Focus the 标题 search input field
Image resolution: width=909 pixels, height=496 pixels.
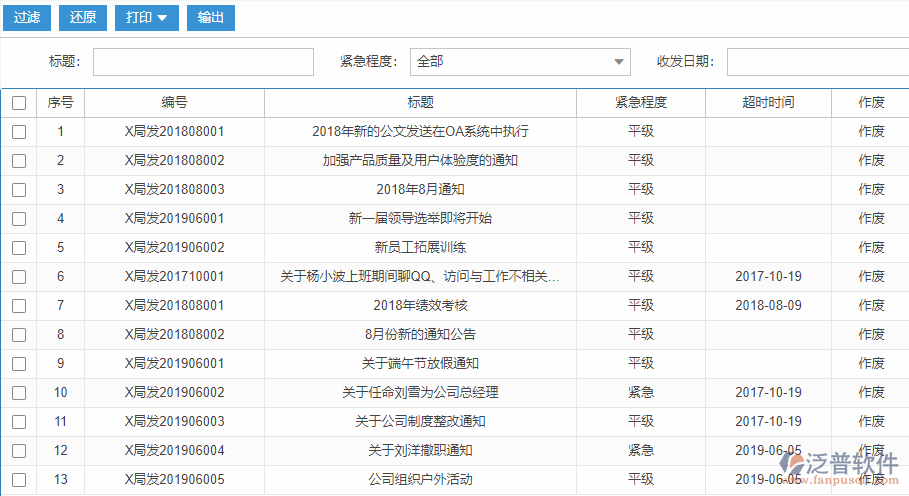point(203,62)
